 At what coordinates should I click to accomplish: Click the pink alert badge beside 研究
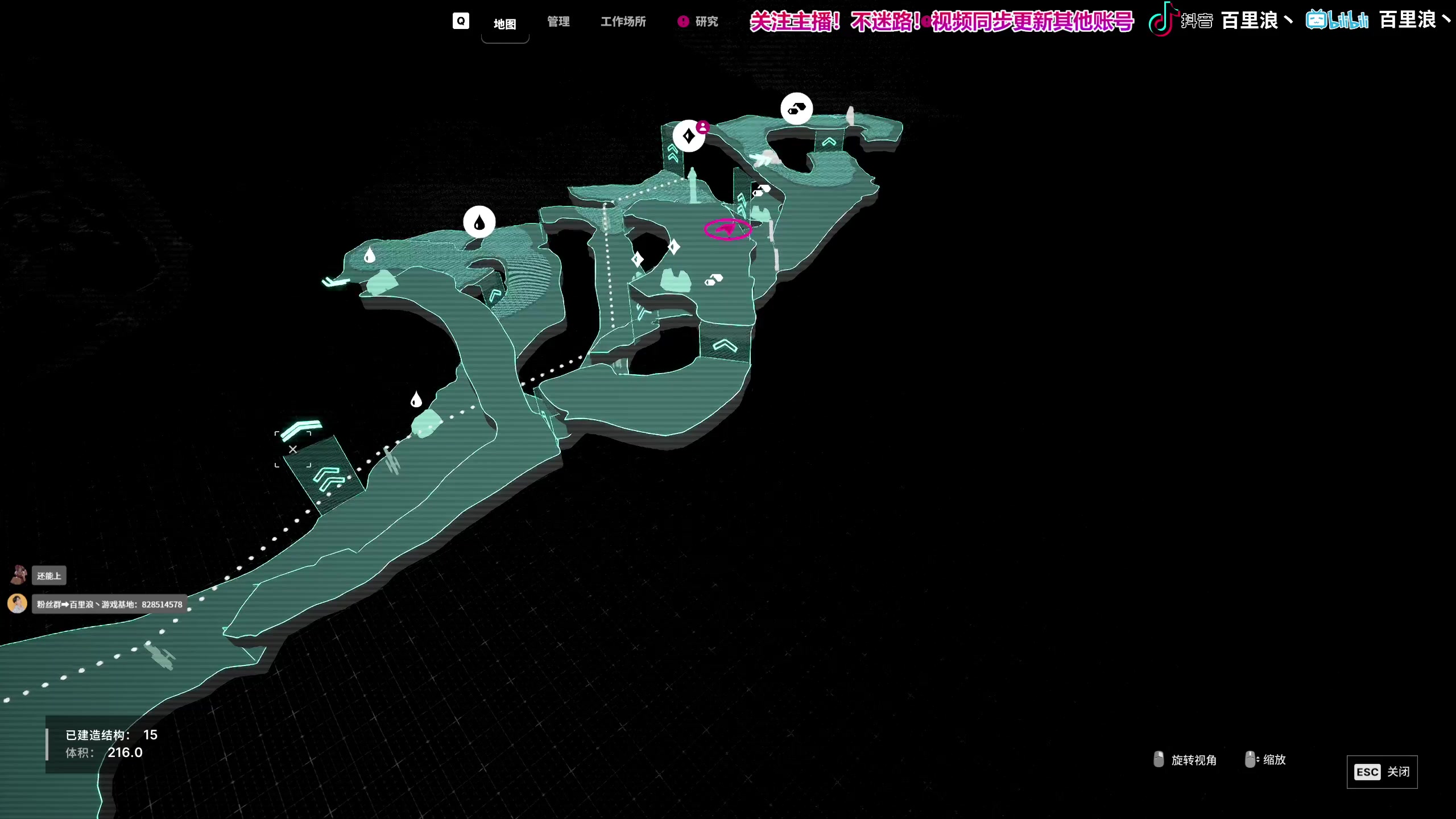[683, 21]
